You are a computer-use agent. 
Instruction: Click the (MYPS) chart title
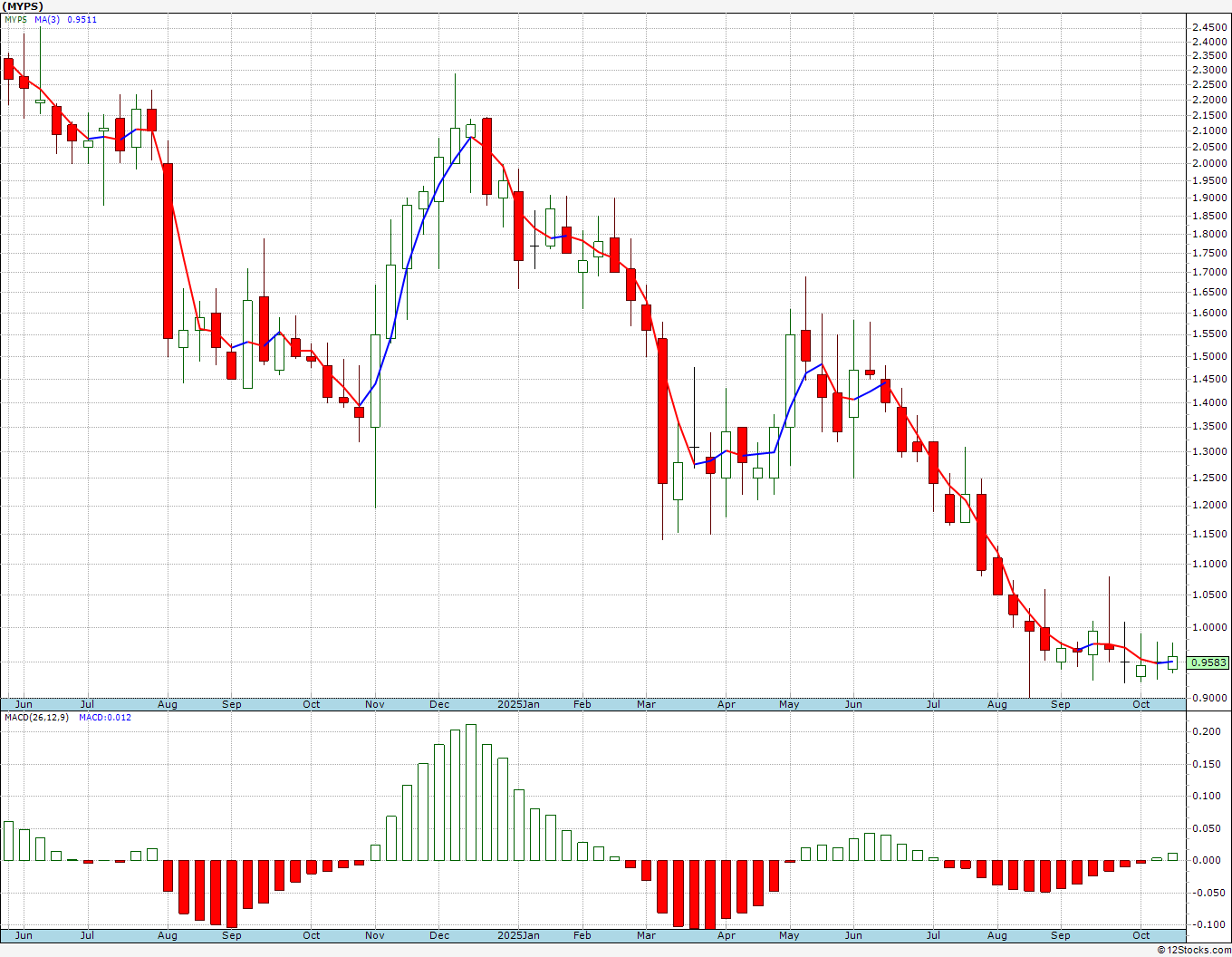pyautogui.click(x=22, y=6)
